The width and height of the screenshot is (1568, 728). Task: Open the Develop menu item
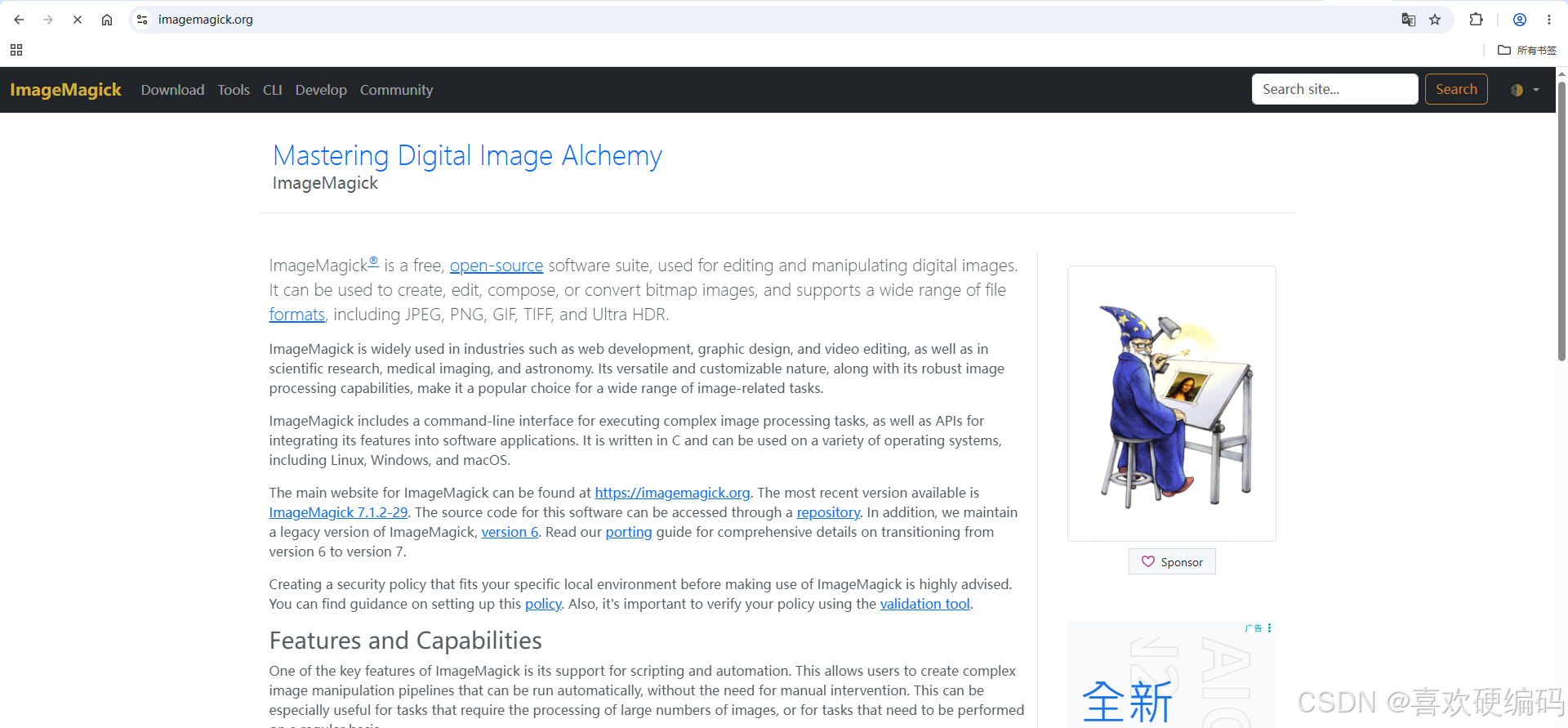click(321, 90)
